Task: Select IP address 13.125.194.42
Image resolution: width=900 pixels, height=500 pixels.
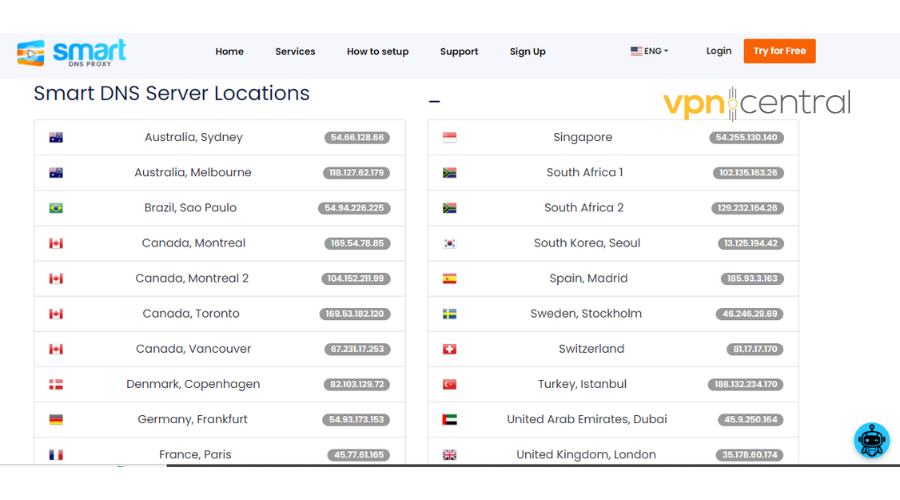Action: coord(750,243)
